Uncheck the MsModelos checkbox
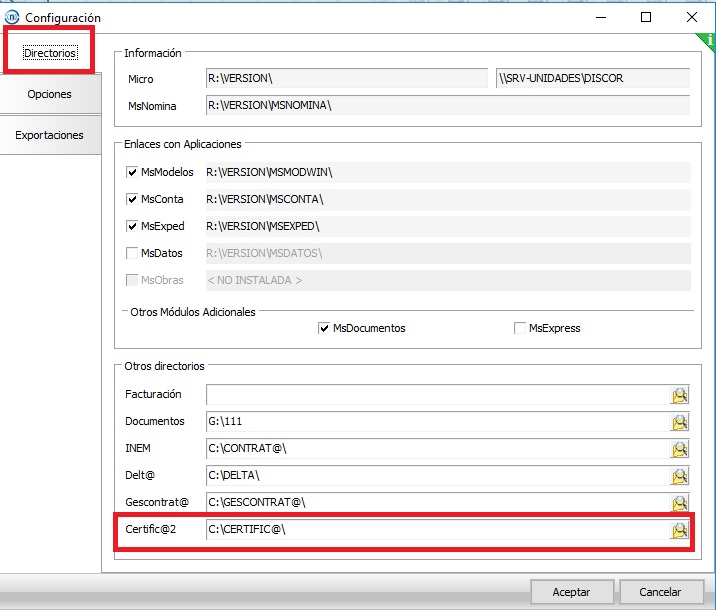The height and width of the screenshot is (610, 716). point(132,172)
